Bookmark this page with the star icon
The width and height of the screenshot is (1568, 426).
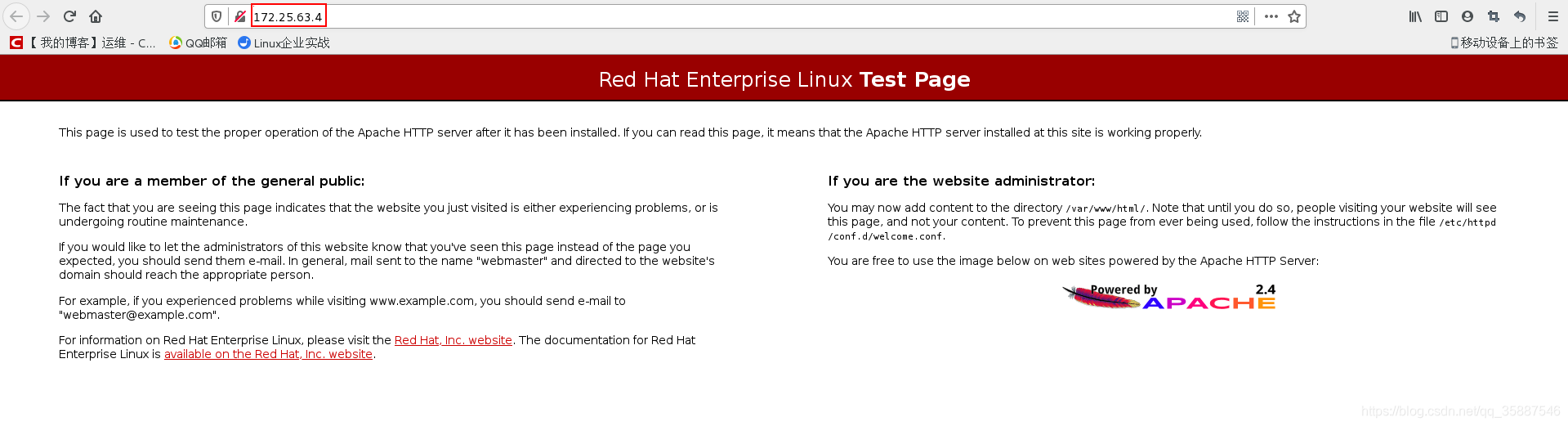(x=1294, y=16)
